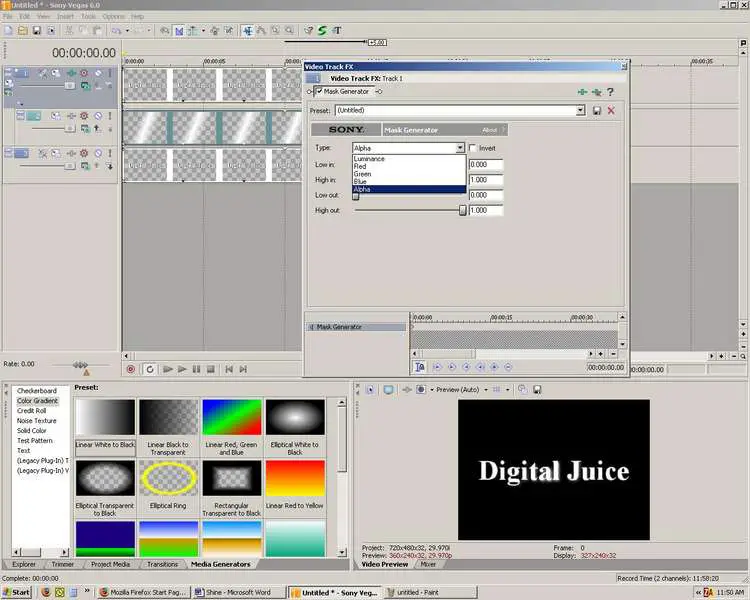
Task: Open the Preset dropdown in Track FX
Action: click(580, 111)
